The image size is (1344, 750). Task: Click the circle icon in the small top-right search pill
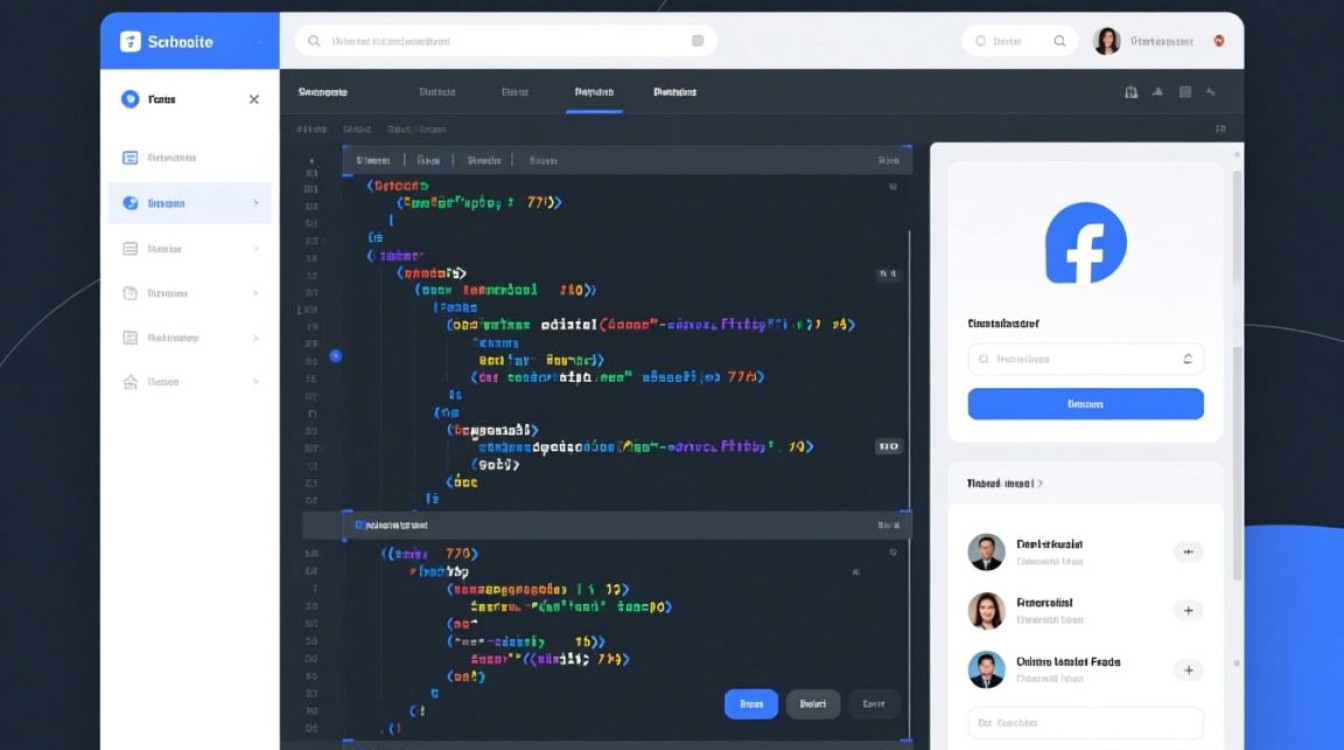[980, 41]
